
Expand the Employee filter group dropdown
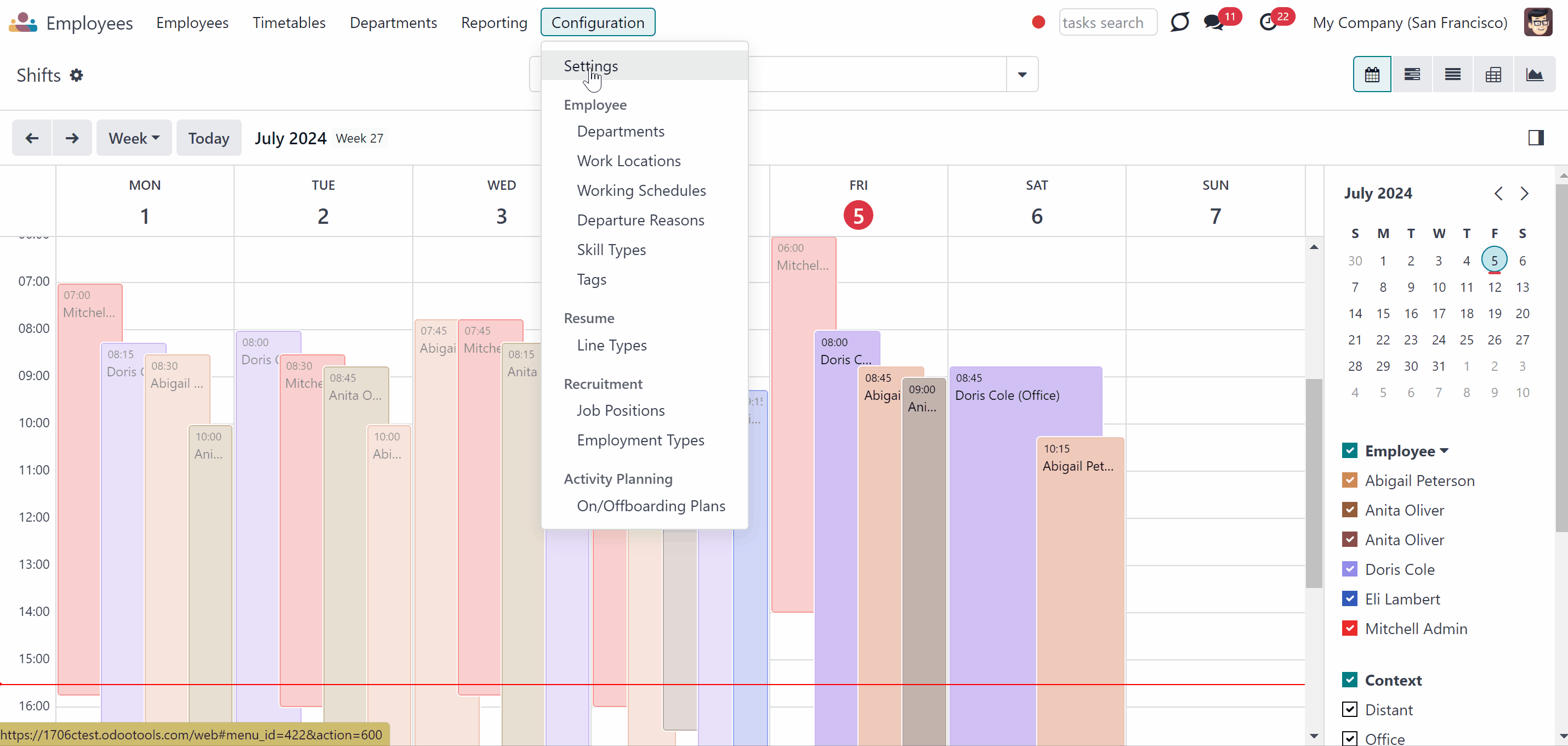pos(1445,451)
